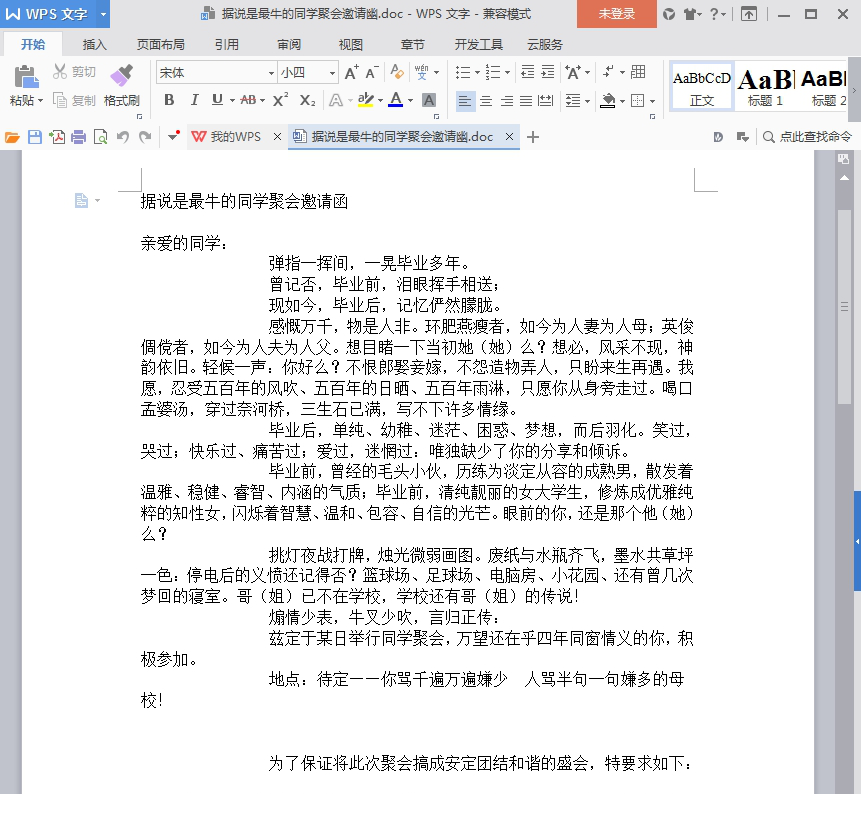861x825 pixels.
Task: Apply the yellow text highlight color
Action: (x=365, y=100)
